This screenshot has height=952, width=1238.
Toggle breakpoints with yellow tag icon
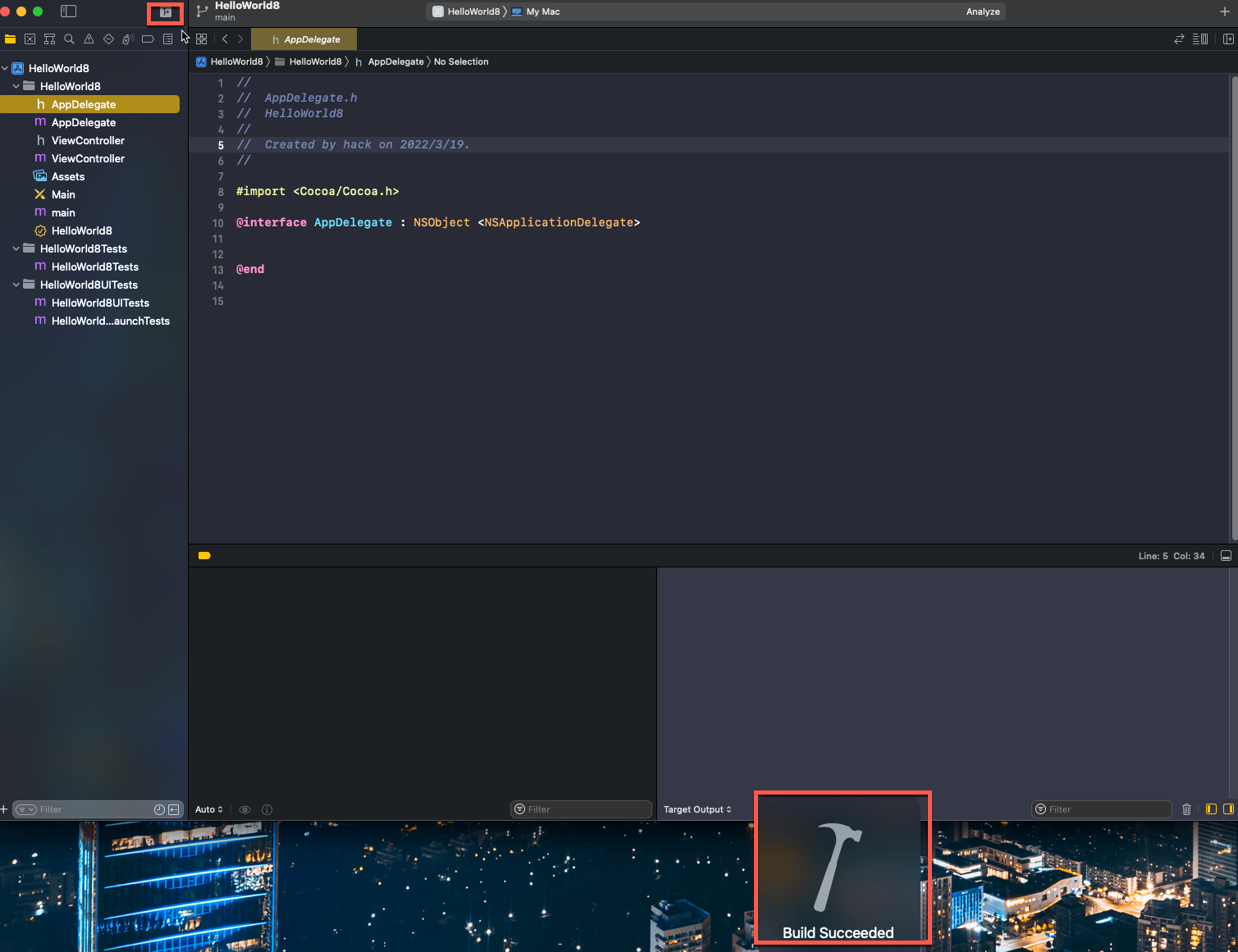[204, 556]
